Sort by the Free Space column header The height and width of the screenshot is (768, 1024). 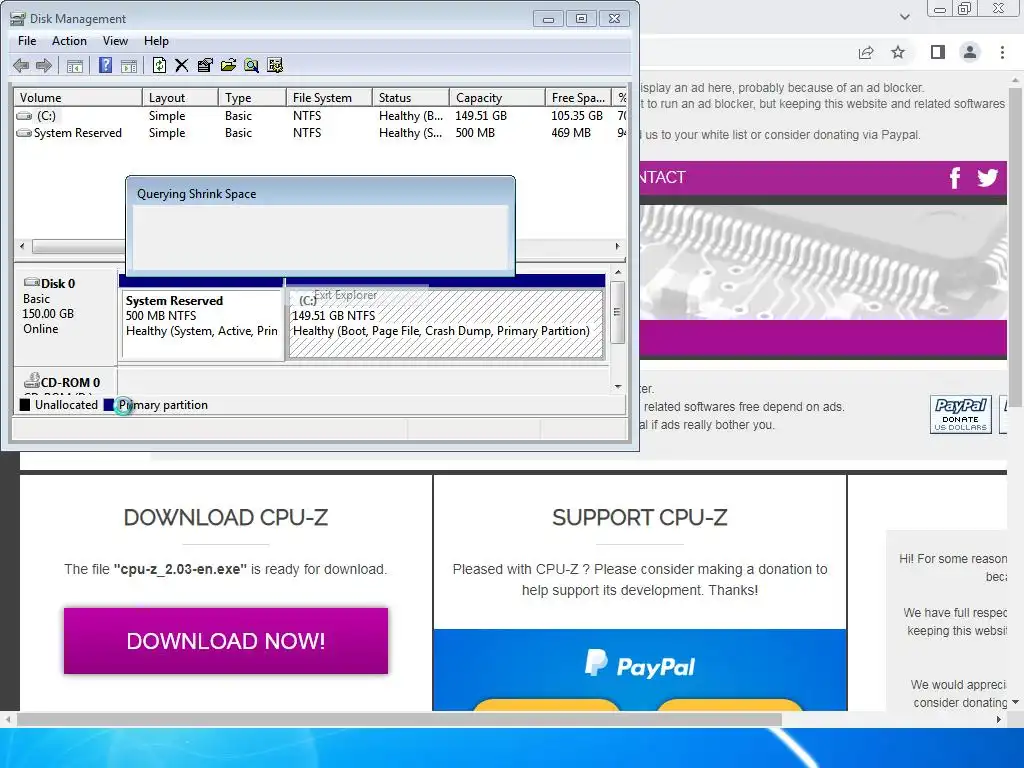(578, 97)
